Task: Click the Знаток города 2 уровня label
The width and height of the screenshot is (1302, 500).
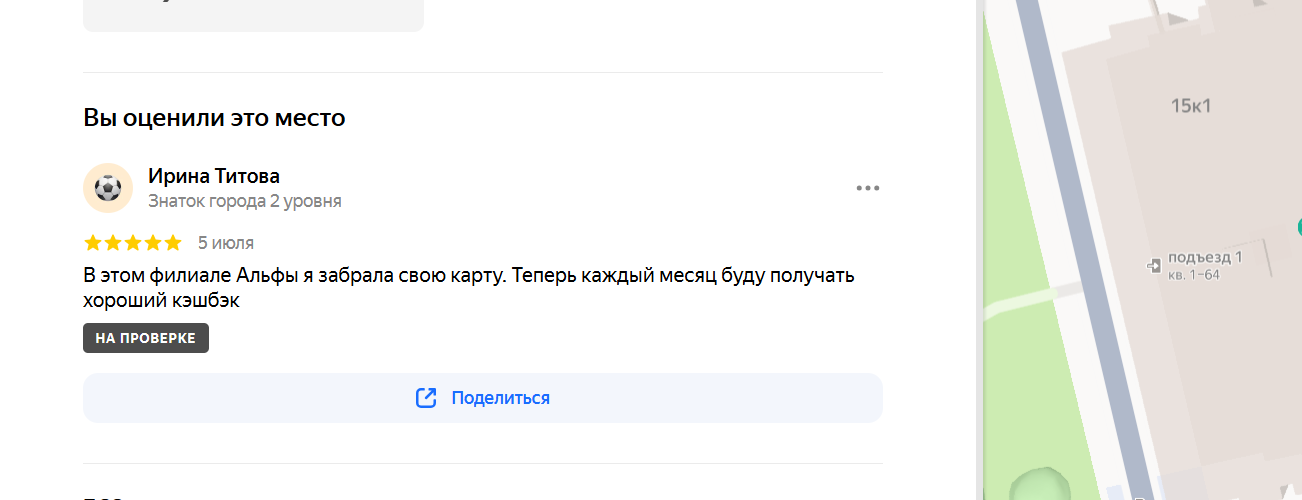Action: pos(245,201)
